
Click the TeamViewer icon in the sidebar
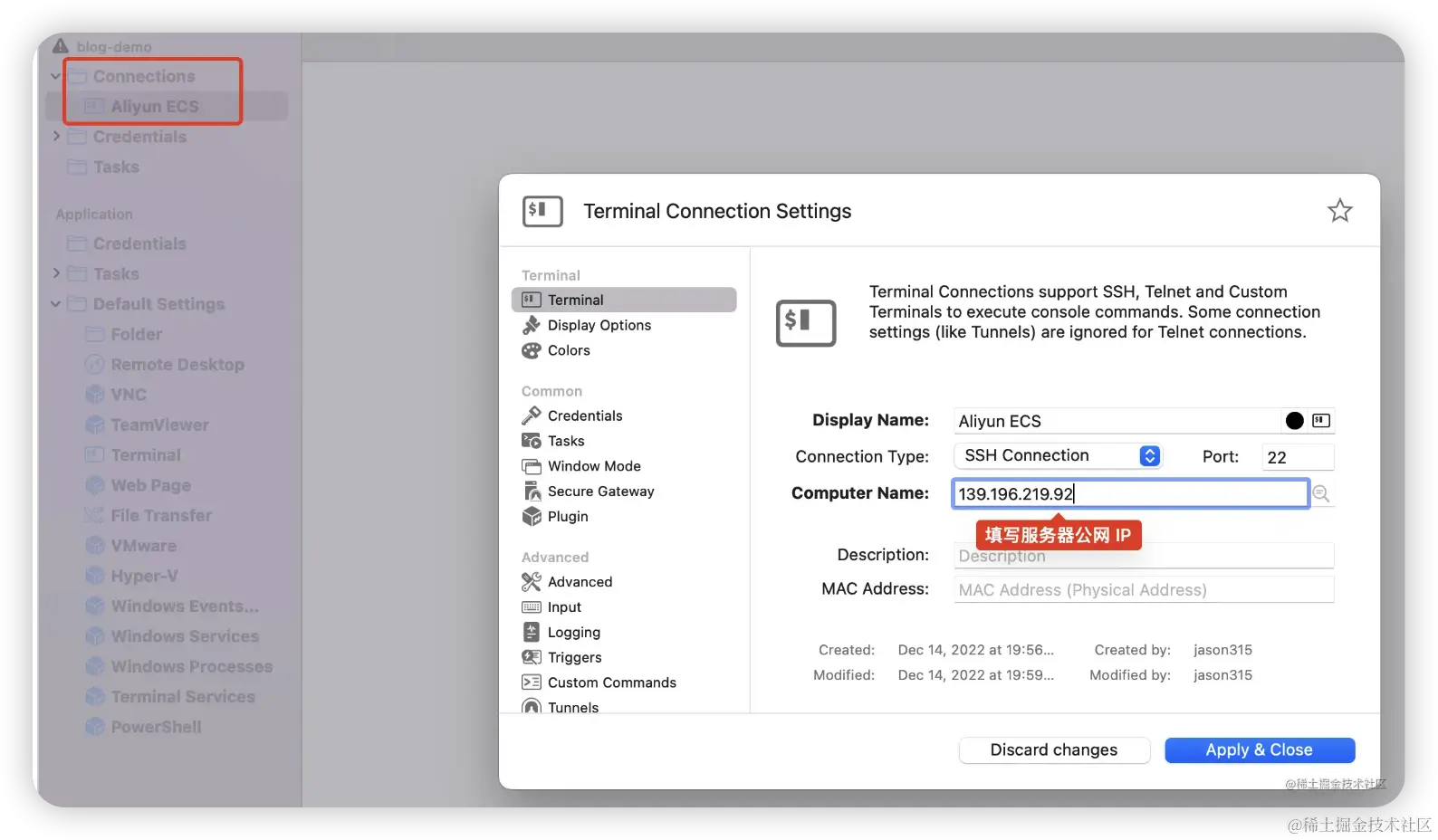pyautogui.click(x=94, y=425)
